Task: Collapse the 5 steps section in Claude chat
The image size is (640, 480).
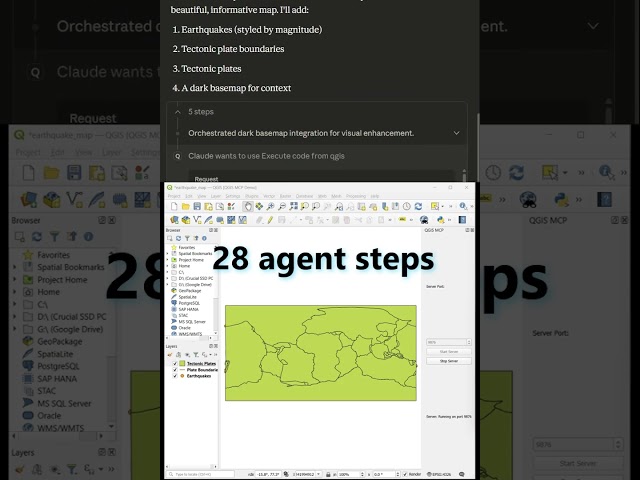Action: click(178, 112)
